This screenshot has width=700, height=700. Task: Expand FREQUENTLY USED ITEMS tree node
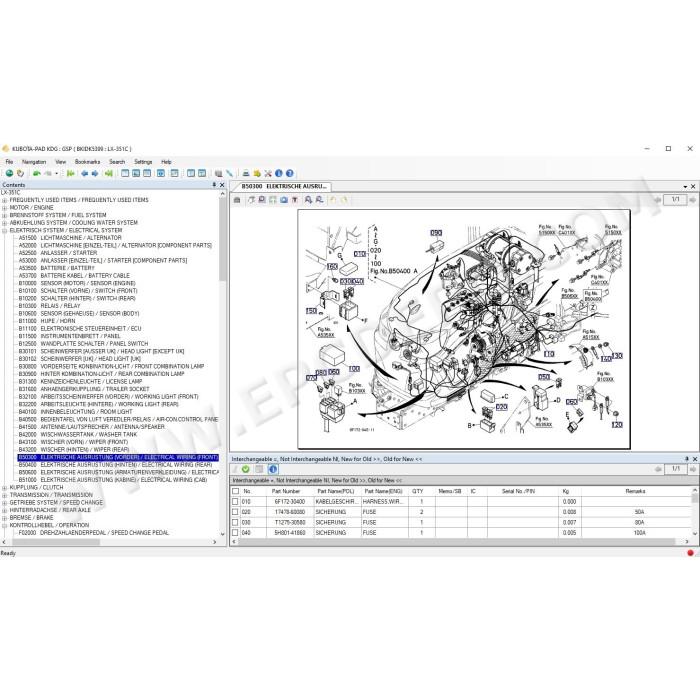tap(4, 200)
